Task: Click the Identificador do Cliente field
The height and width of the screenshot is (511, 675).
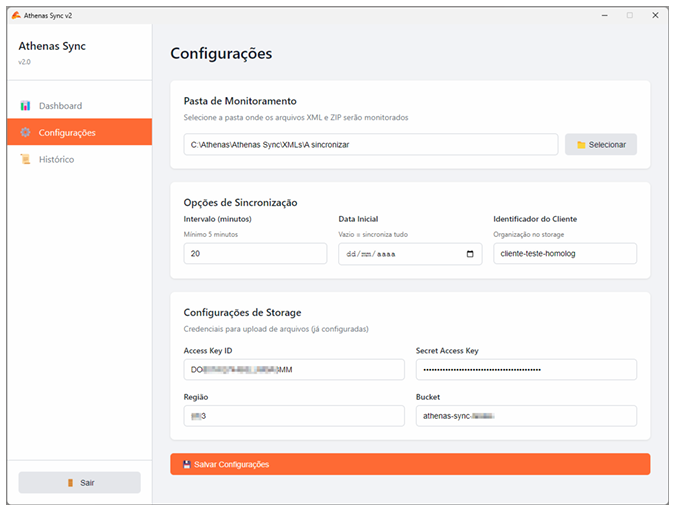Action: 564,254
